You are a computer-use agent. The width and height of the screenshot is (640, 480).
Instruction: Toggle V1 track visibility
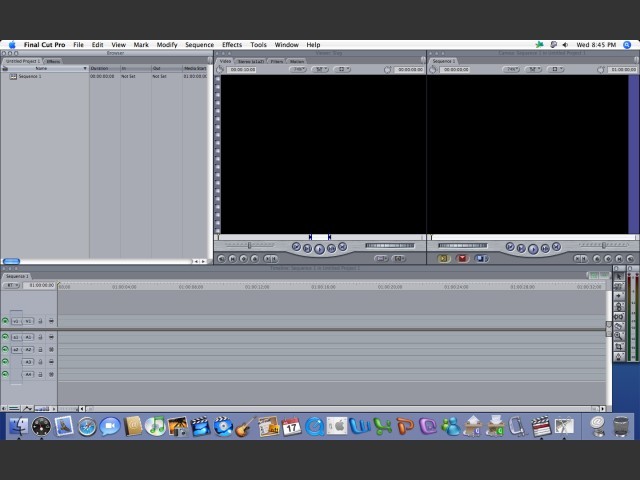[x=5, y=321]
